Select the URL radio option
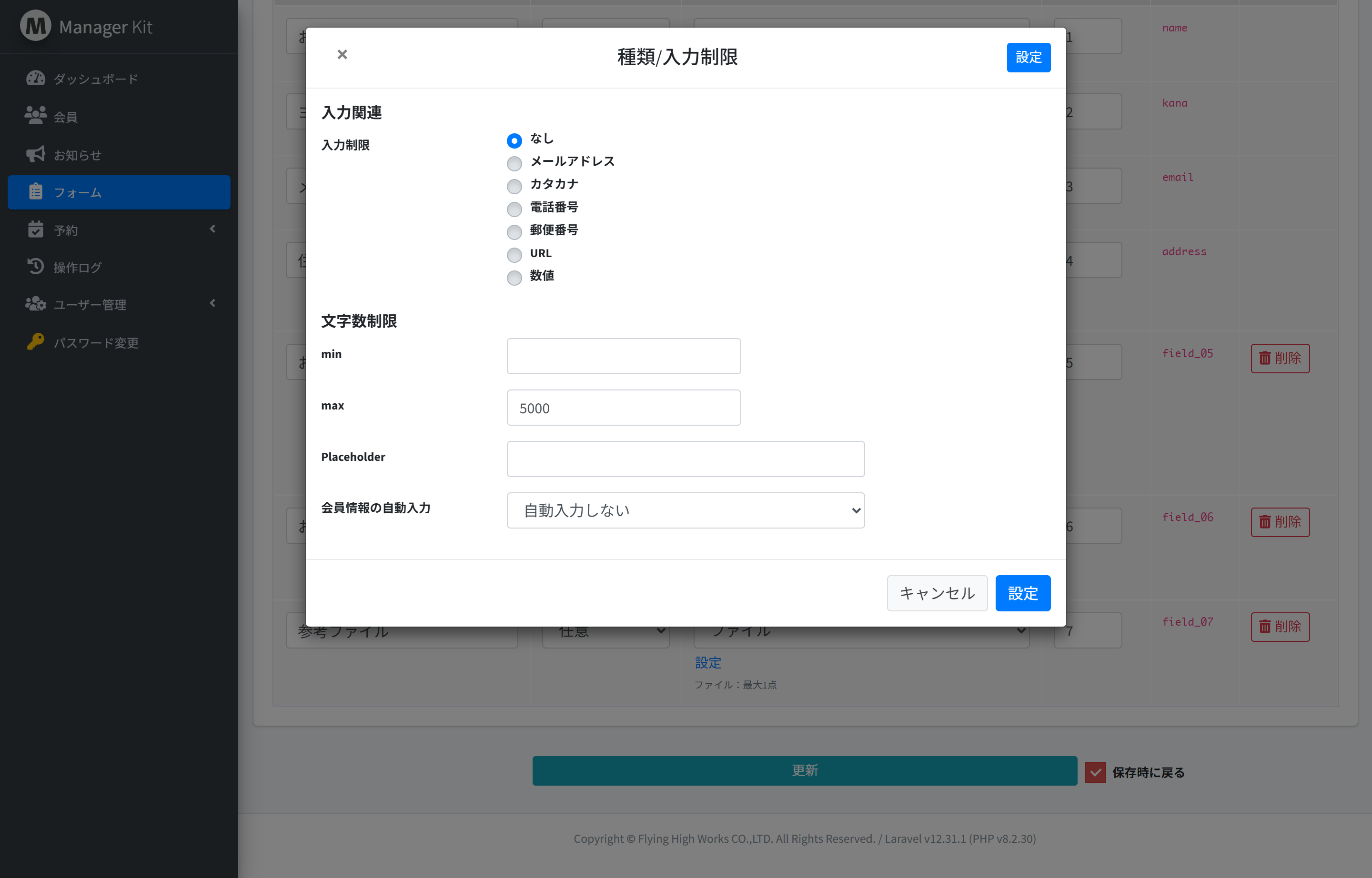Image resolution: width=1372 pixels, height=878 pixels. pyautogui.click(x=514, y=254)
